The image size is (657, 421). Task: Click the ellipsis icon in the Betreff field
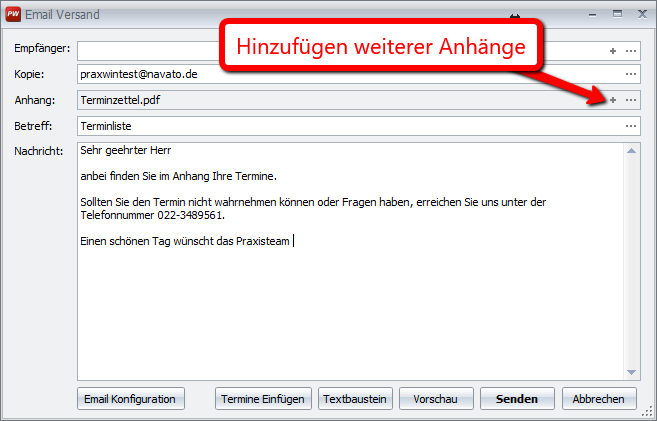pos(630,126)
